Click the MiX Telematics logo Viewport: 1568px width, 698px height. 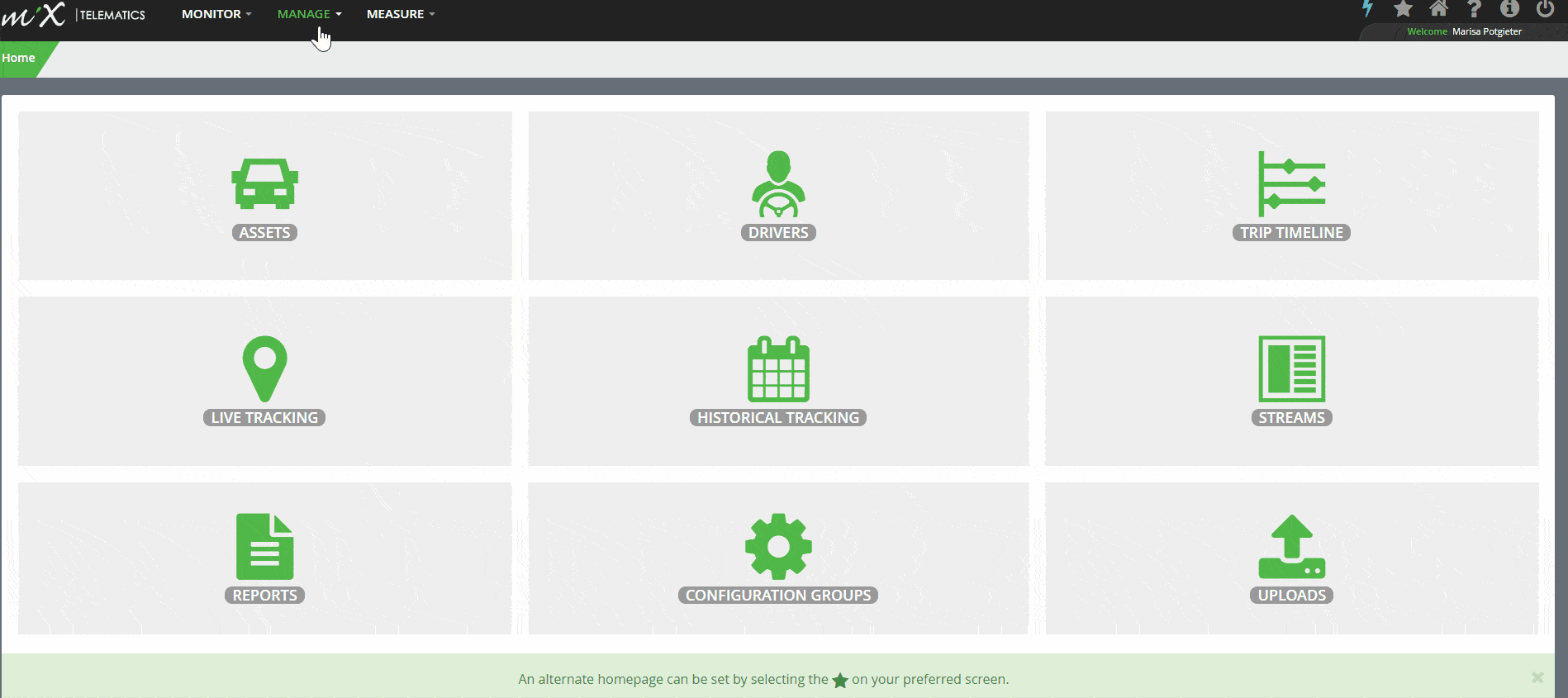[x=74, y=14]
